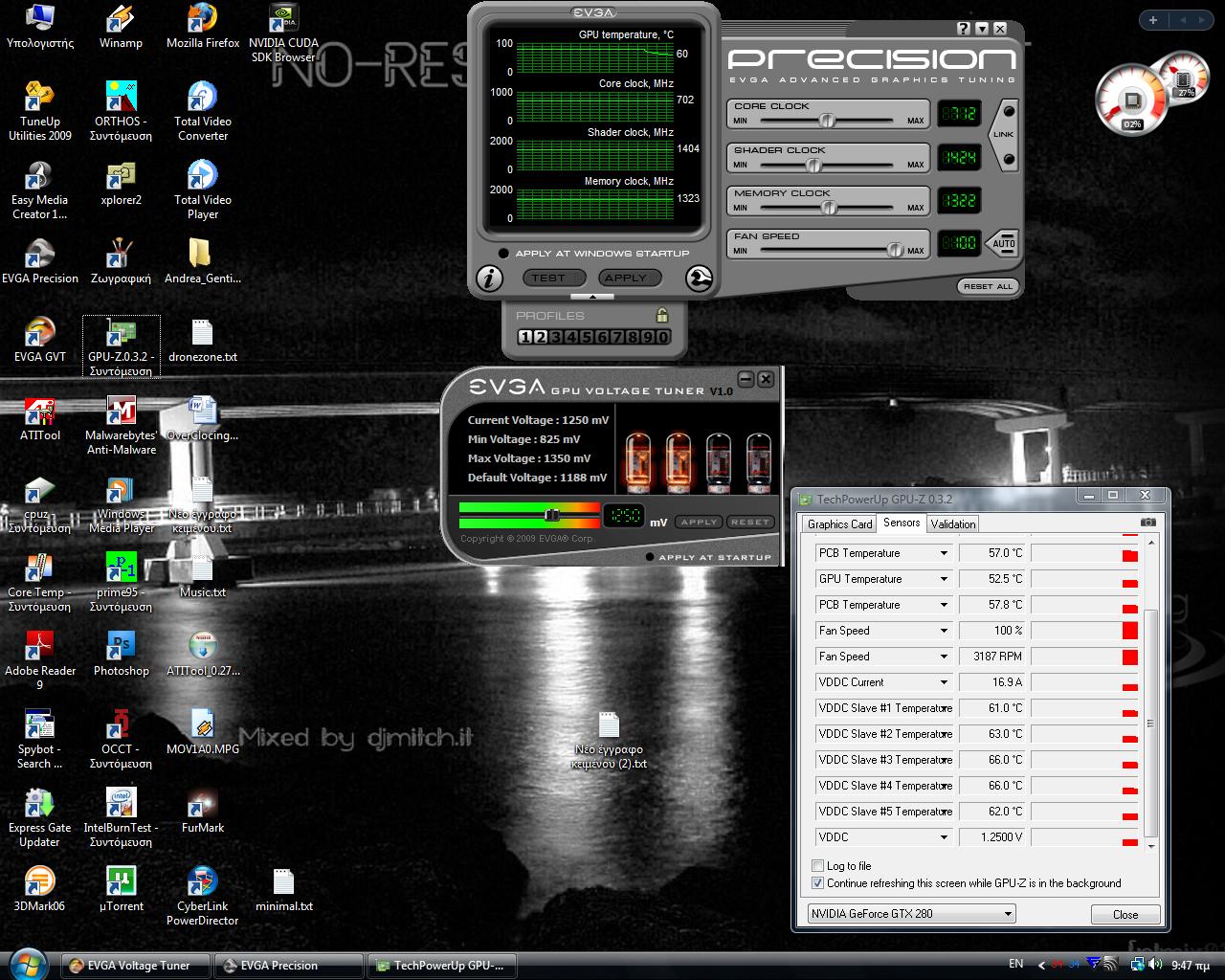Open Winamp desktop shortcut

coord(121,27)
